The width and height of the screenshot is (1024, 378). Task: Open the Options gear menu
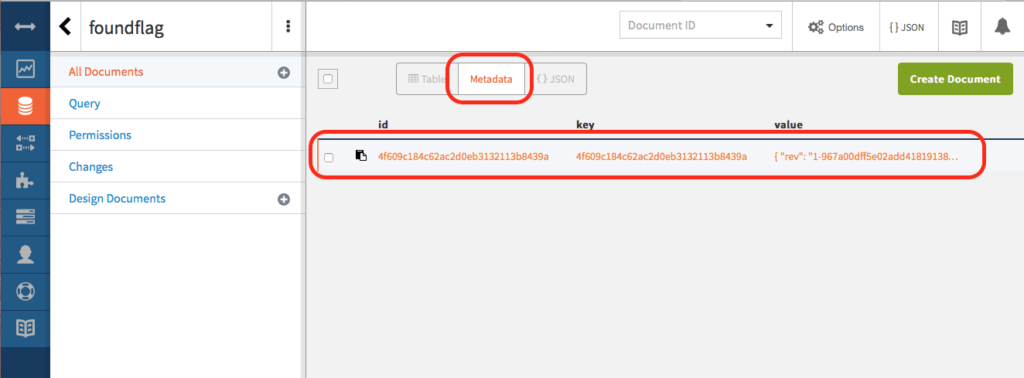[x=835, y=27]
